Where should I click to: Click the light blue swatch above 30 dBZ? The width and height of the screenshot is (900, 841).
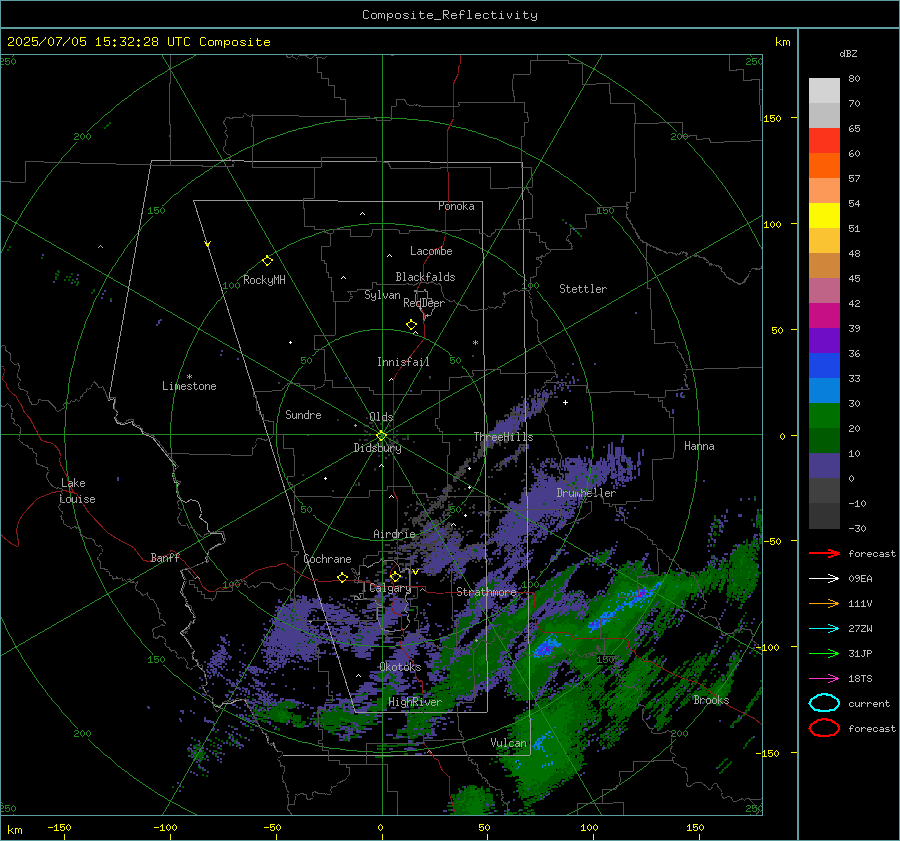click(824, 390)
